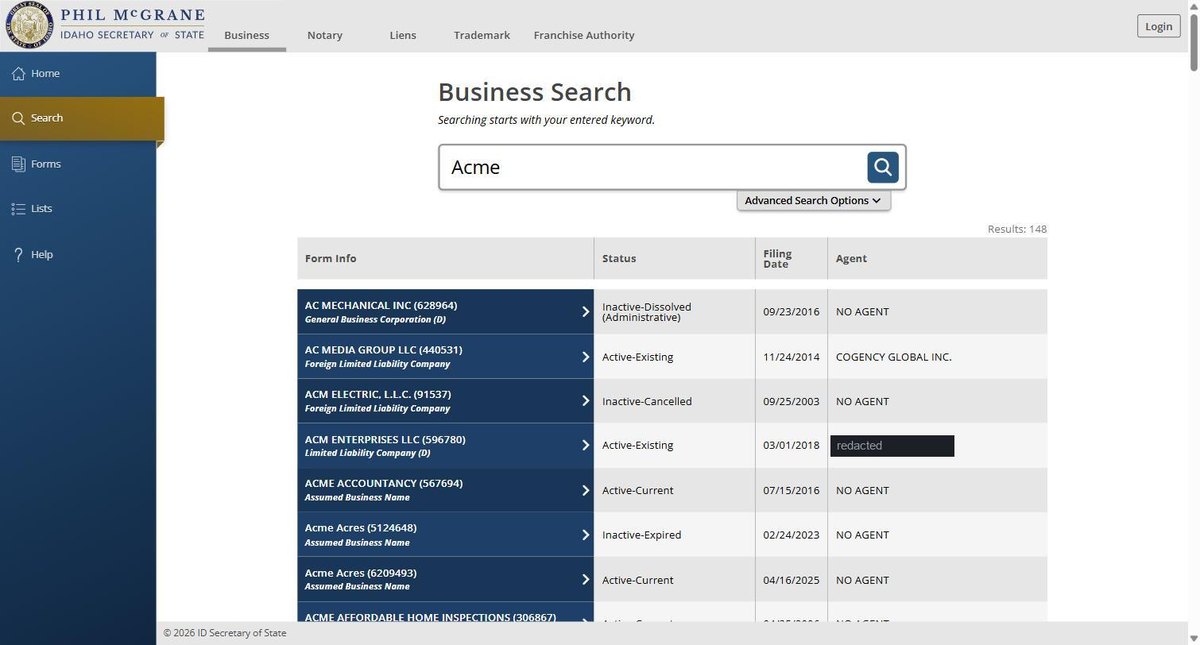The image size is (1200, 645).
Task: Click COGENCY GLOBAL INC. agent cell
Action: tap(937, 357)
